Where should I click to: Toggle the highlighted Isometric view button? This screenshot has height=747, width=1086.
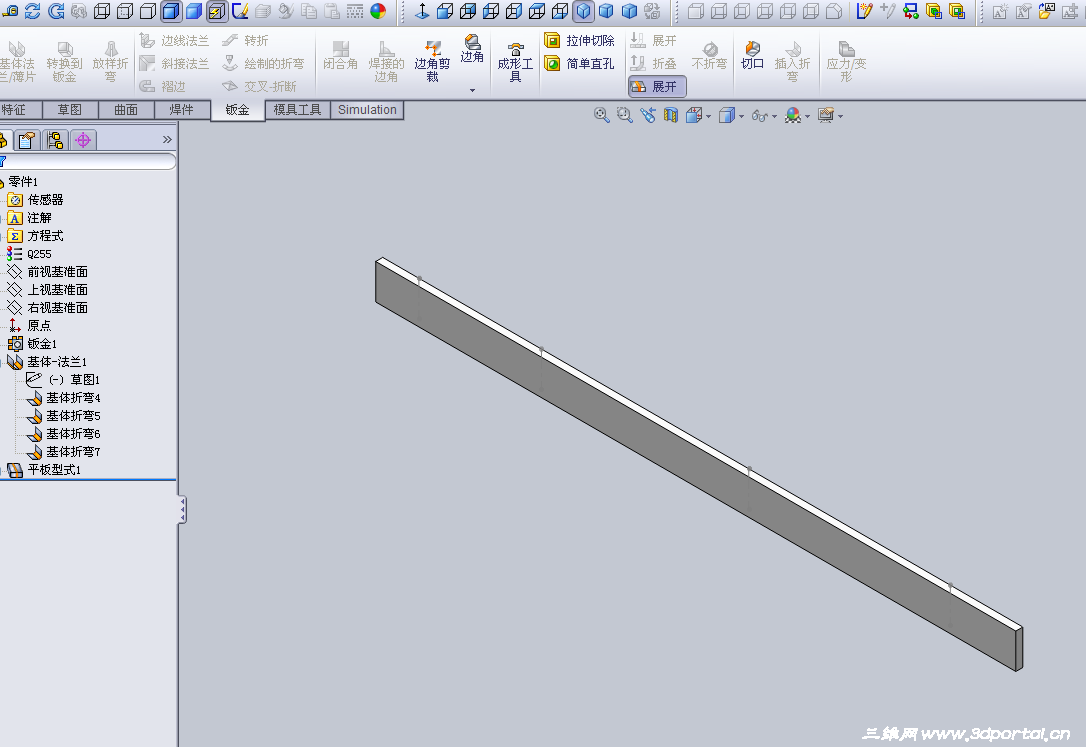click(x=583, y=11)
